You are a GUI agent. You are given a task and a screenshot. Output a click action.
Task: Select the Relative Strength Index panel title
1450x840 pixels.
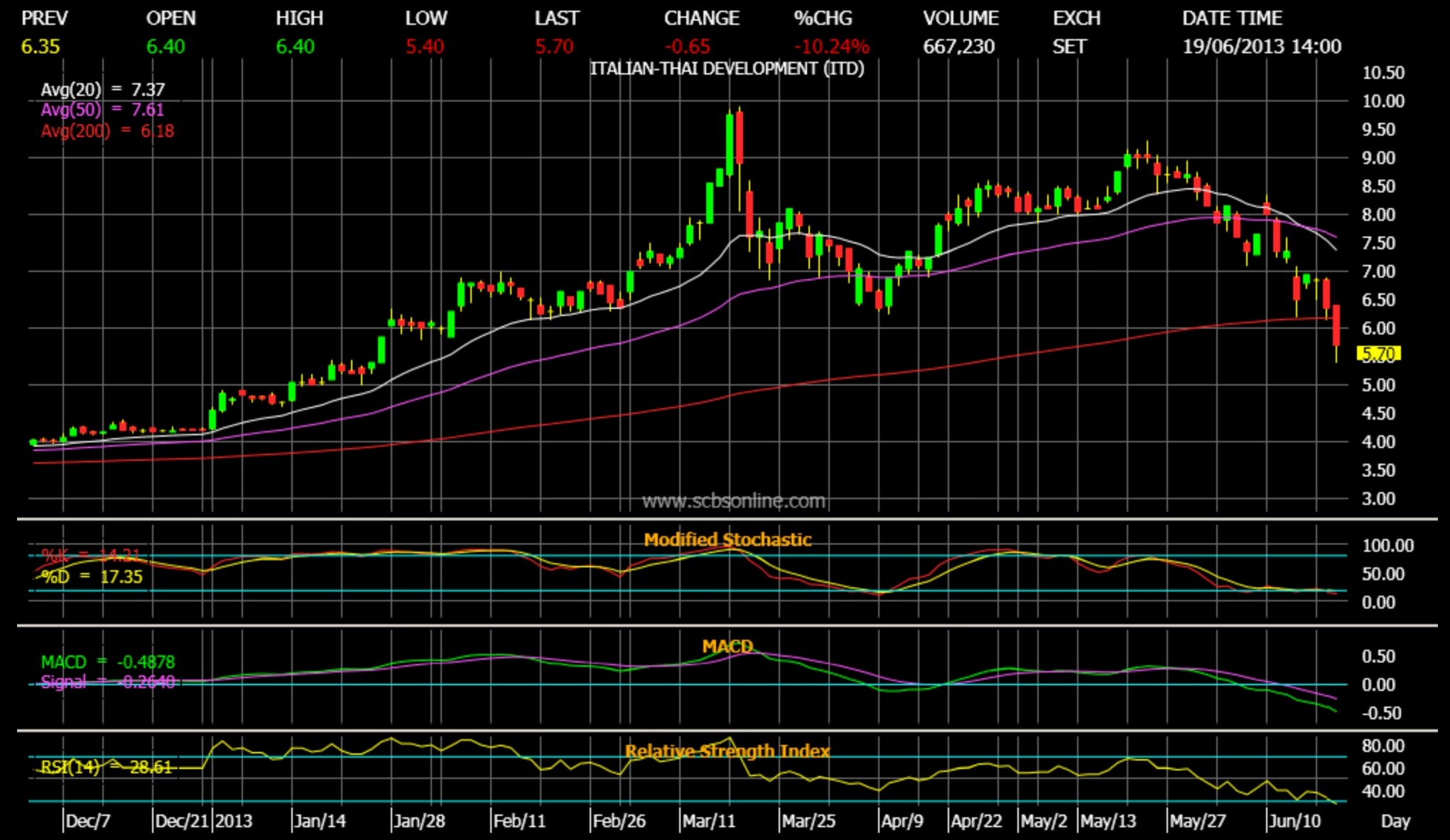[x=727, y=751]
